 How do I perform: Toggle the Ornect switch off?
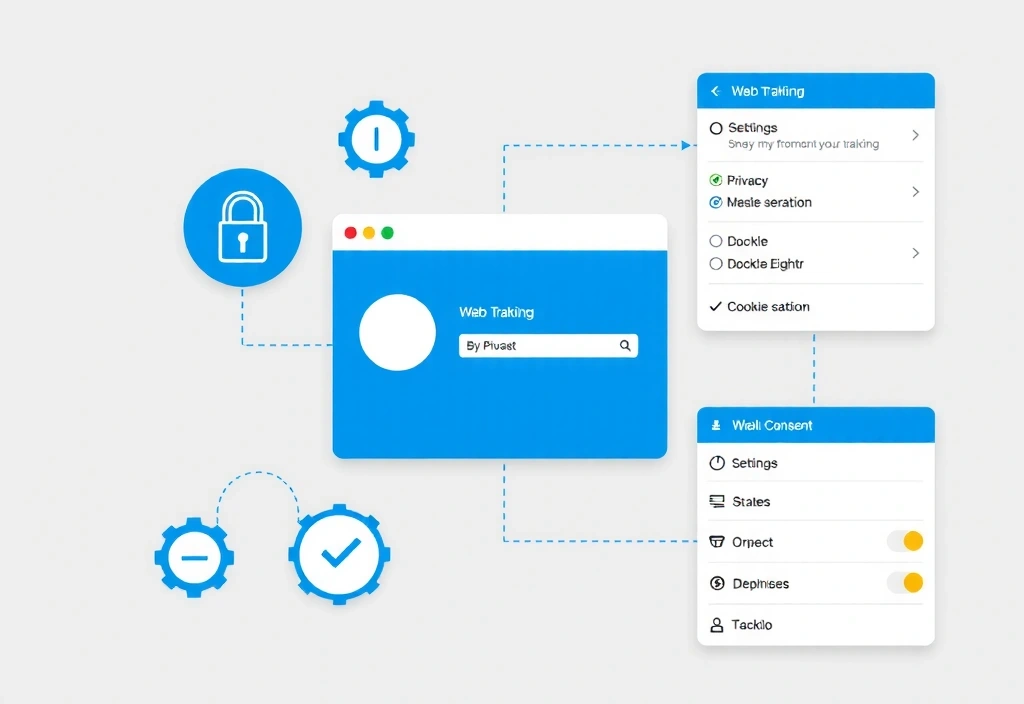point(903,541)
